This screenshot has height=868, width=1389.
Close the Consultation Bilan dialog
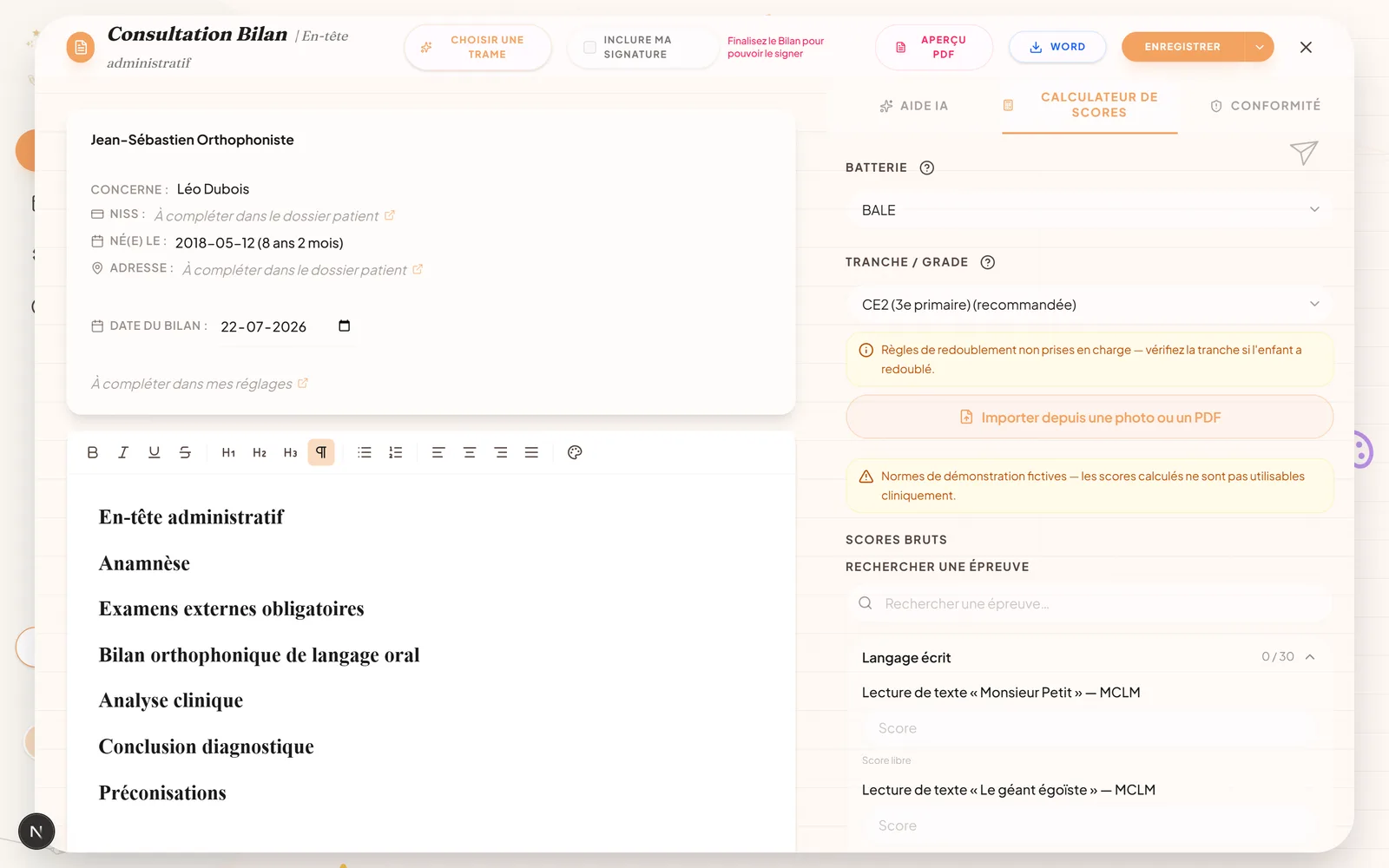pyautogui.click(x=1306, y=47)
